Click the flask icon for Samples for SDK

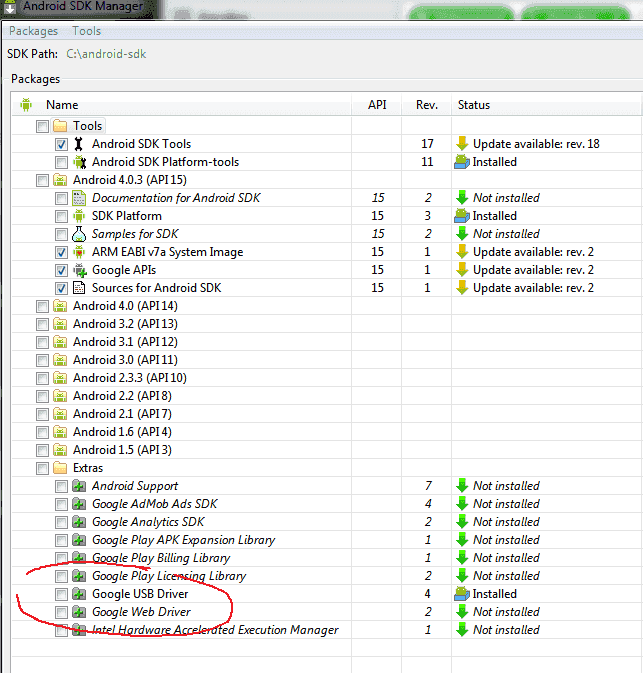tap(79, 234)
